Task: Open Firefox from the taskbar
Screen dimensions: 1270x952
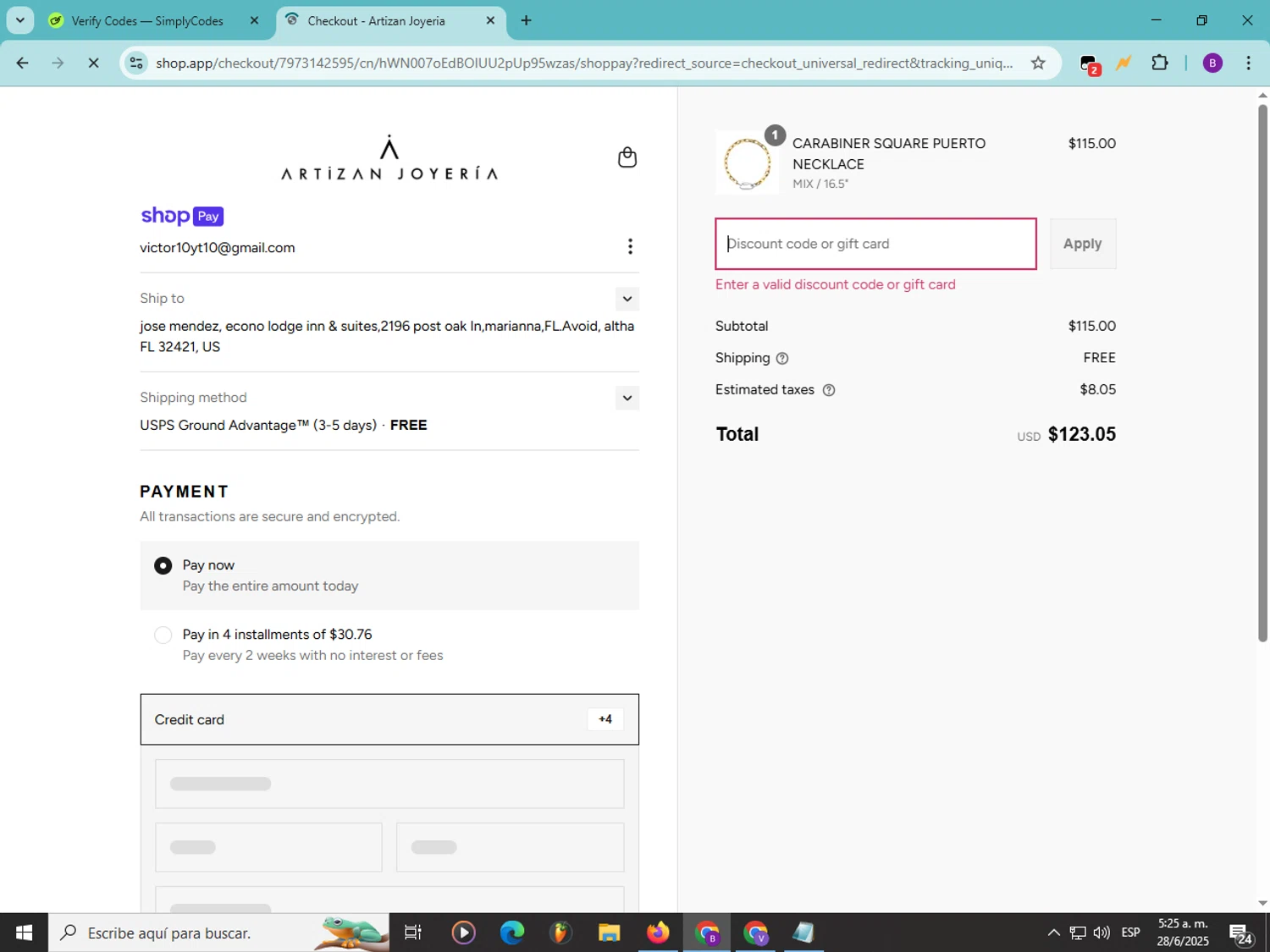Action: (x=657, y=933)
